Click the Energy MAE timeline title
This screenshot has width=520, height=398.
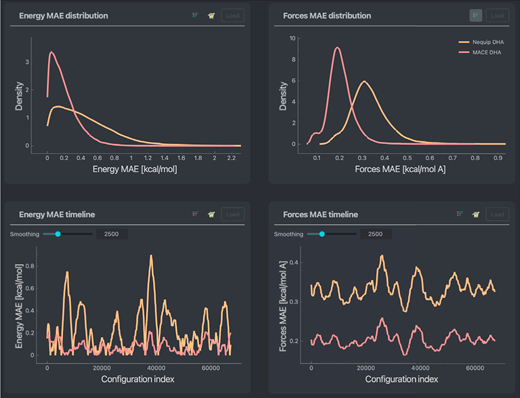[57, 214]
